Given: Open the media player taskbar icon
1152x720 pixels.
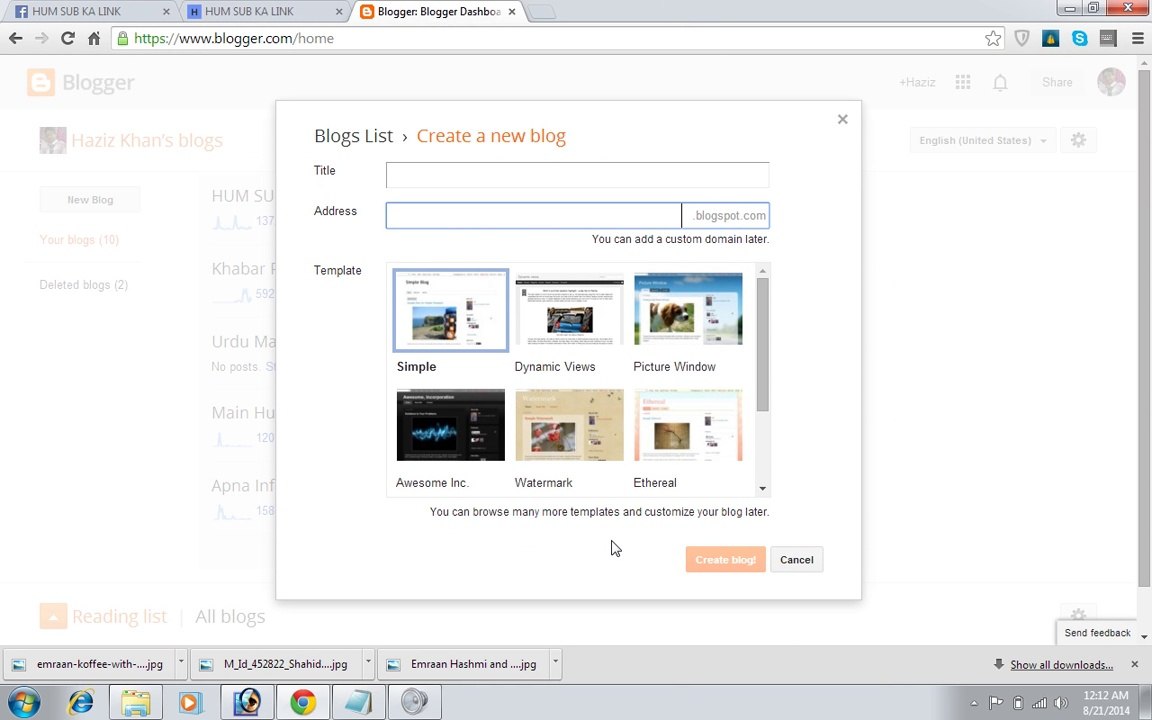Looking at the screenshot, I should pos(190,702).
